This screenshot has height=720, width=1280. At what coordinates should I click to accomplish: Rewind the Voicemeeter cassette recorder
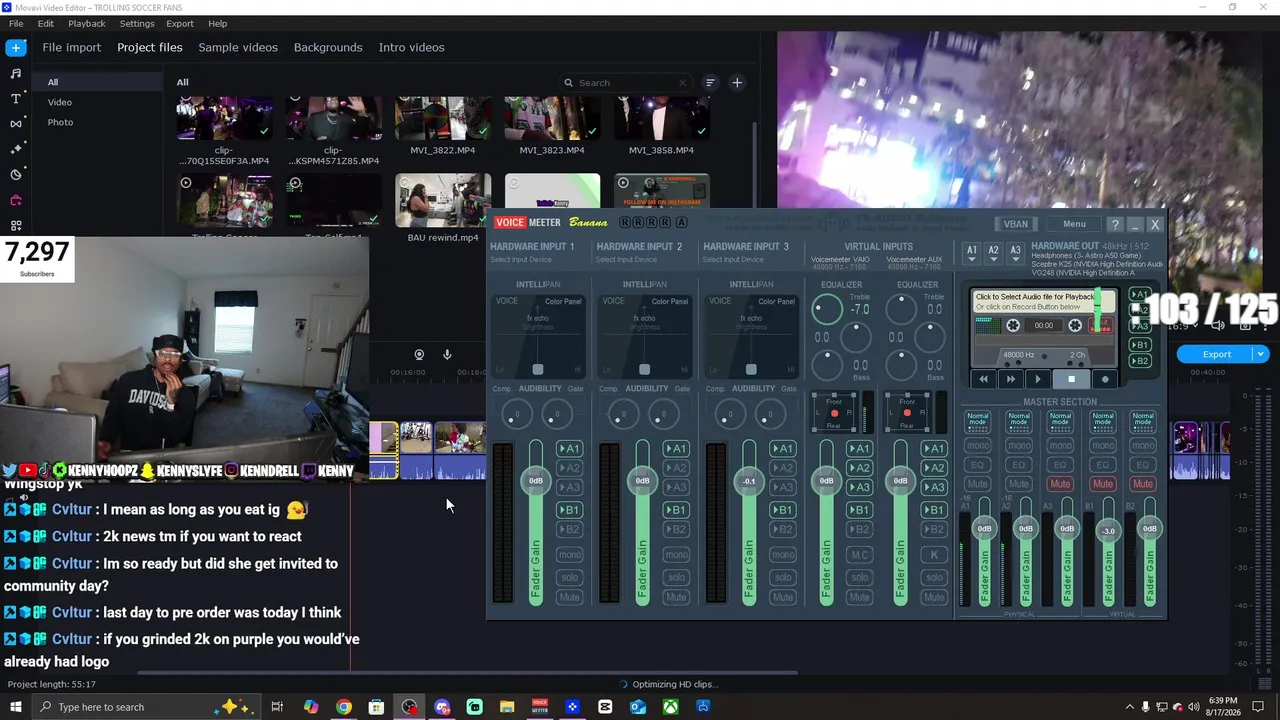[984, 379]
